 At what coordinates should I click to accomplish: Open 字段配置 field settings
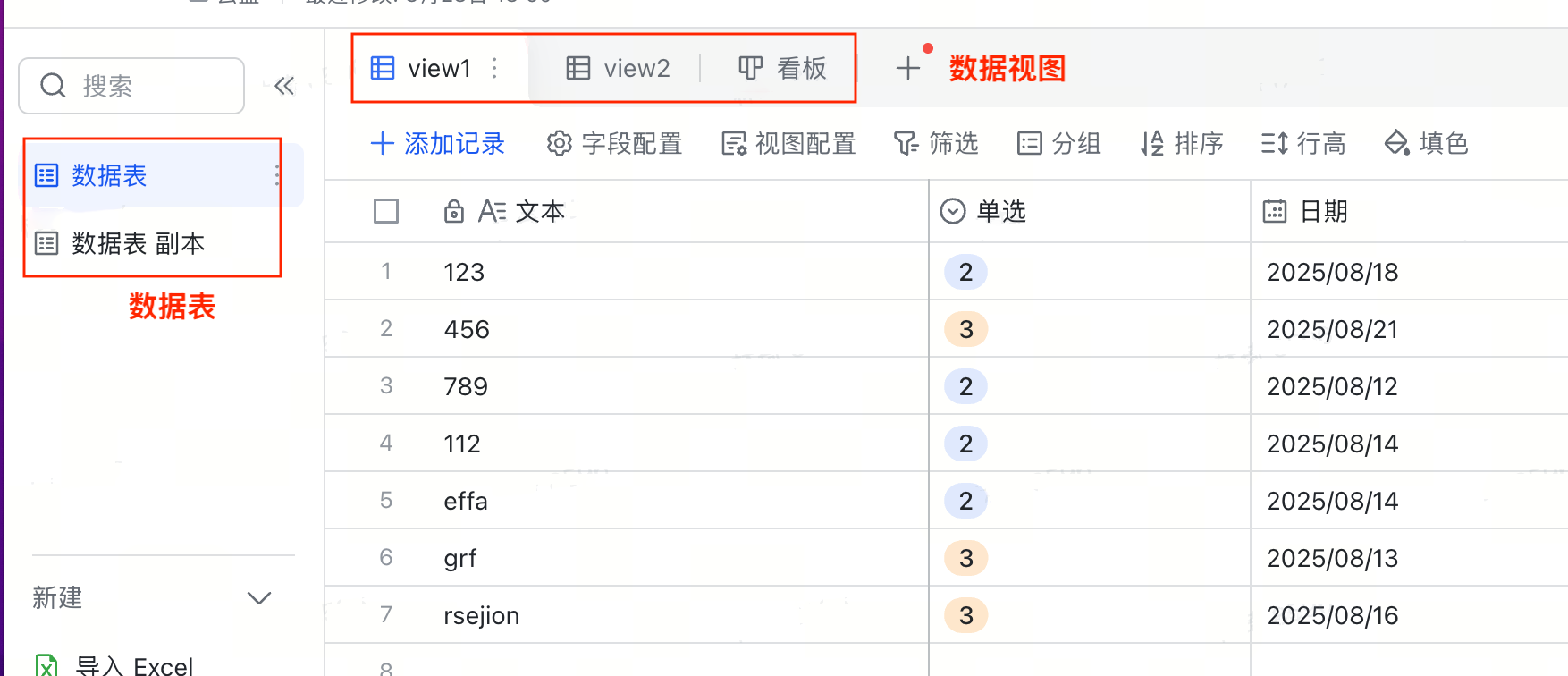(x=614, y=143)
